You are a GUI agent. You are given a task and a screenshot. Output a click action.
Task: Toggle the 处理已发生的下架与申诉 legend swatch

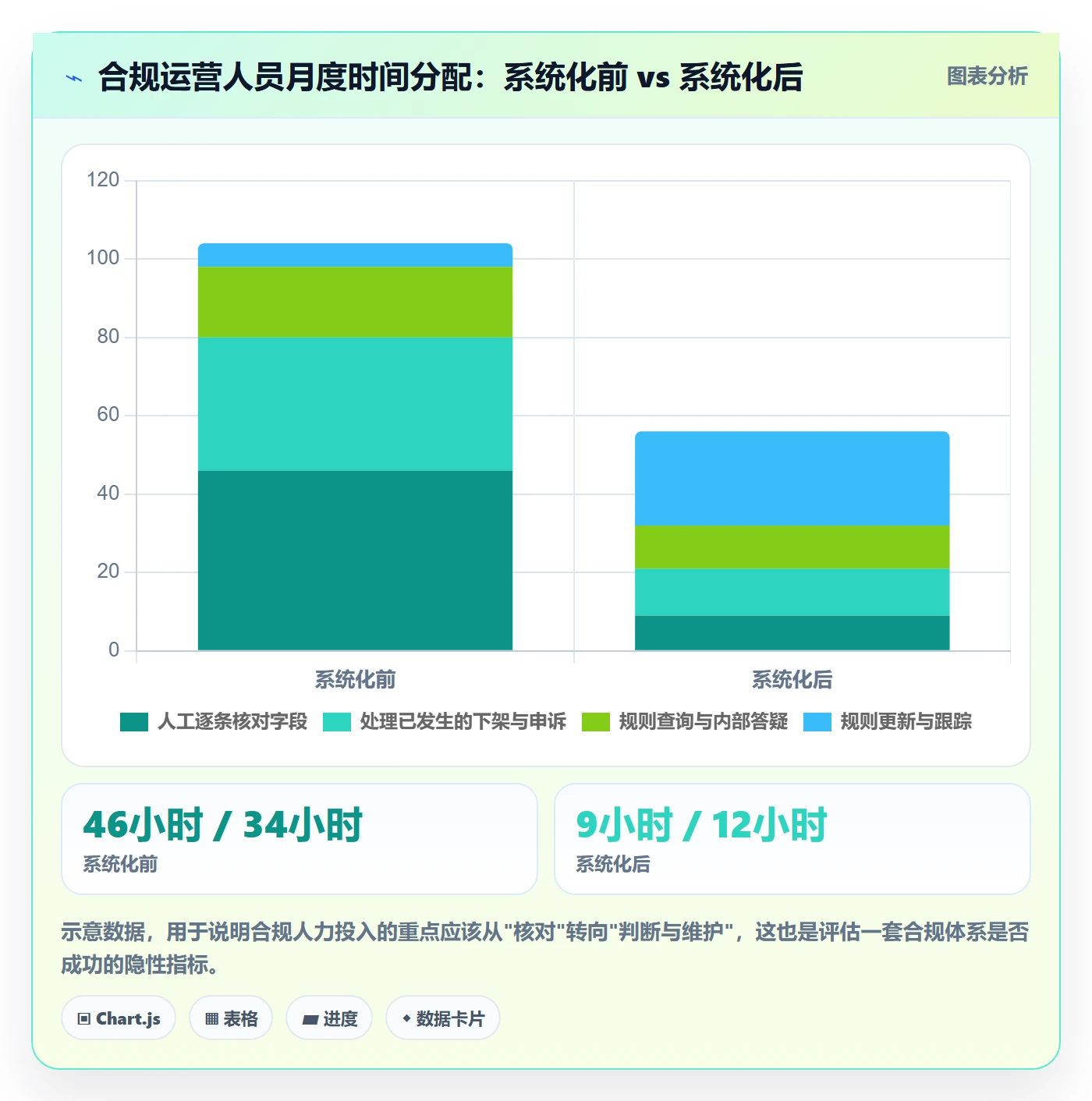click(x=337, y=722)
